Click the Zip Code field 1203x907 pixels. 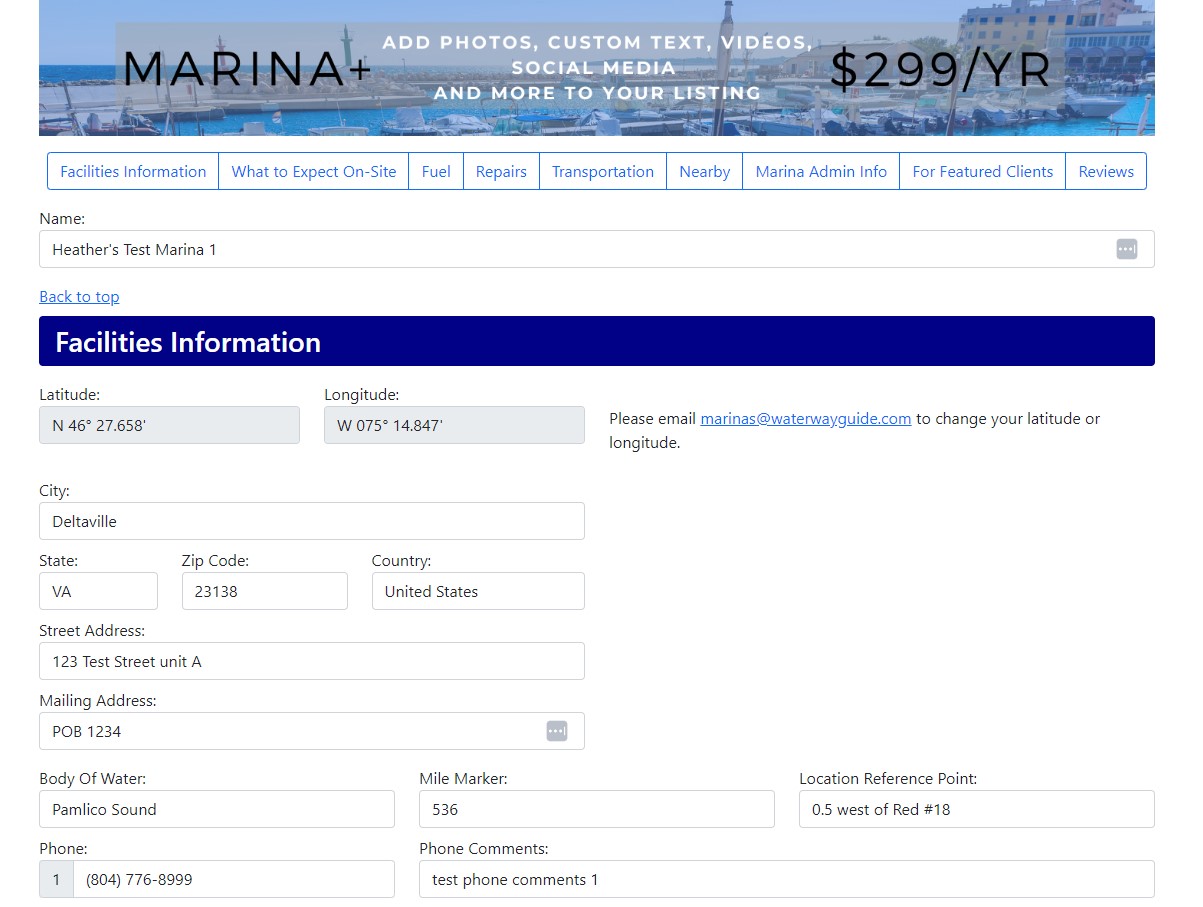[x=264, y=591]
